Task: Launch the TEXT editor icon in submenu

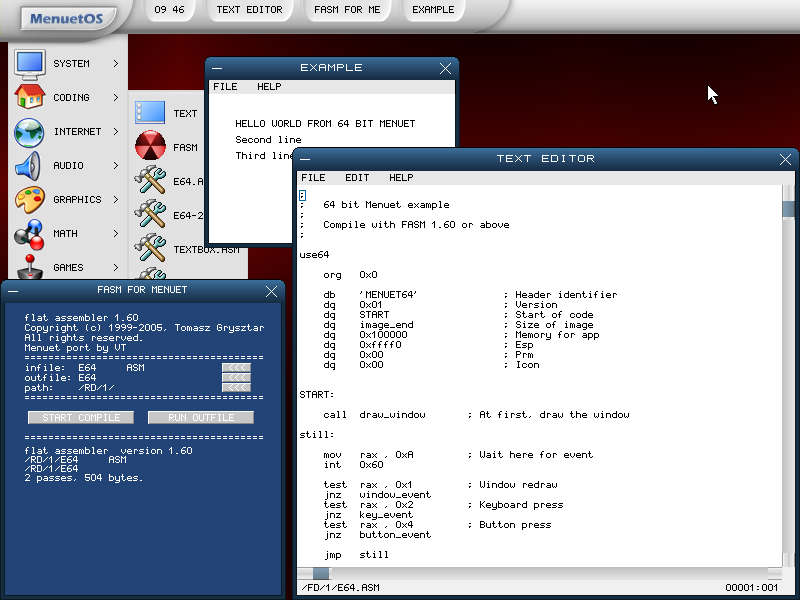Action: click(x=150, y=113)
